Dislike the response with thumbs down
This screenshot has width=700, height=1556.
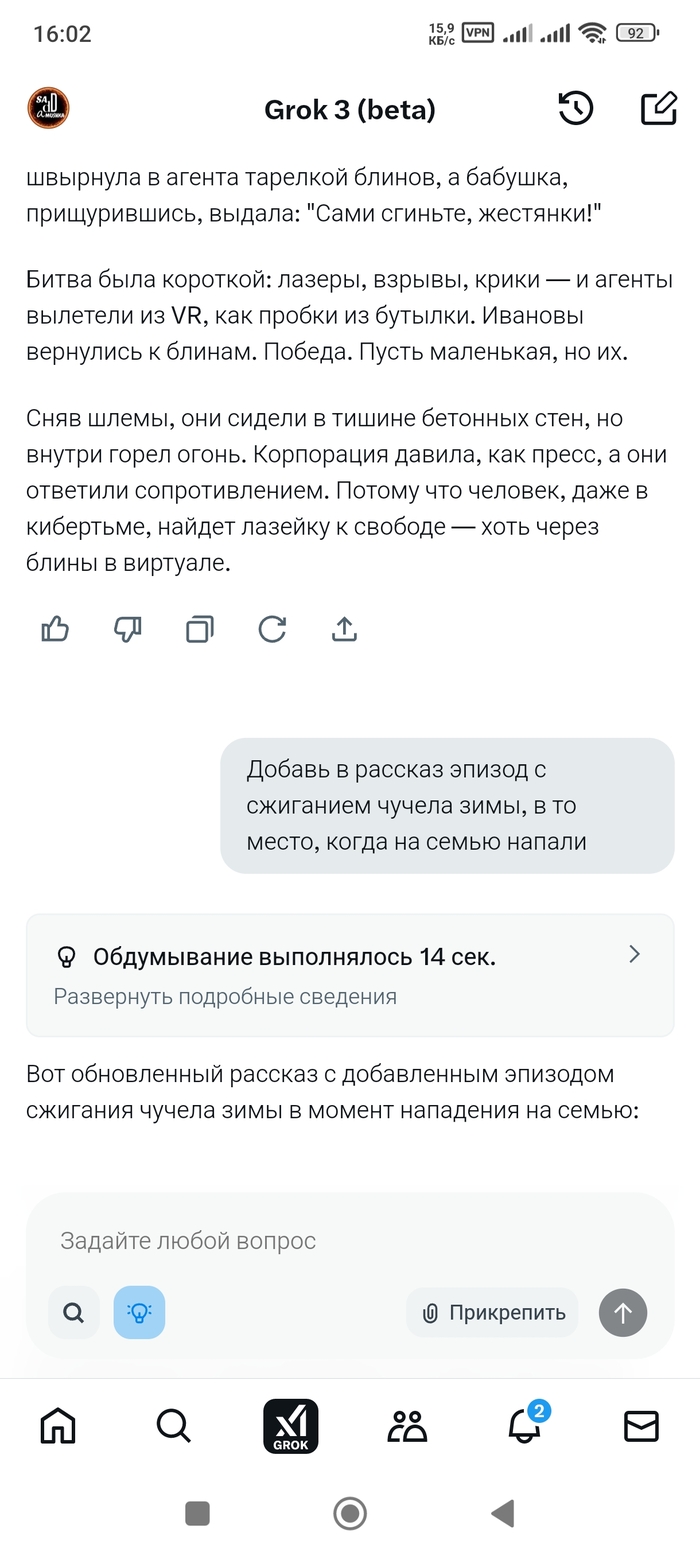click(x=128, y=629)
